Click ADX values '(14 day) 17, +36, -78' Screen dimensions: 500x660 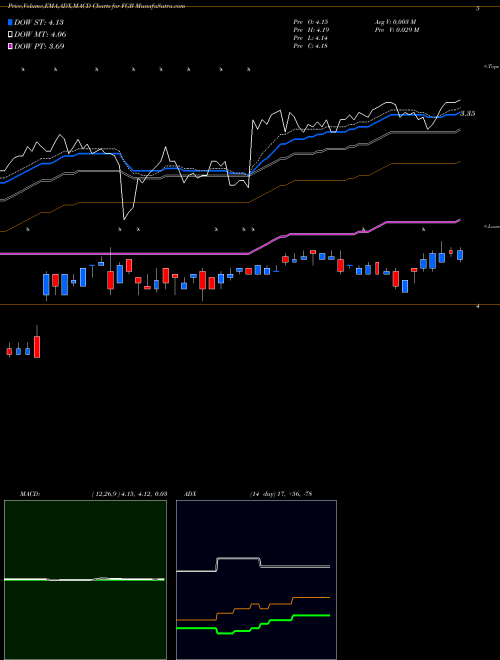point(281,494)
